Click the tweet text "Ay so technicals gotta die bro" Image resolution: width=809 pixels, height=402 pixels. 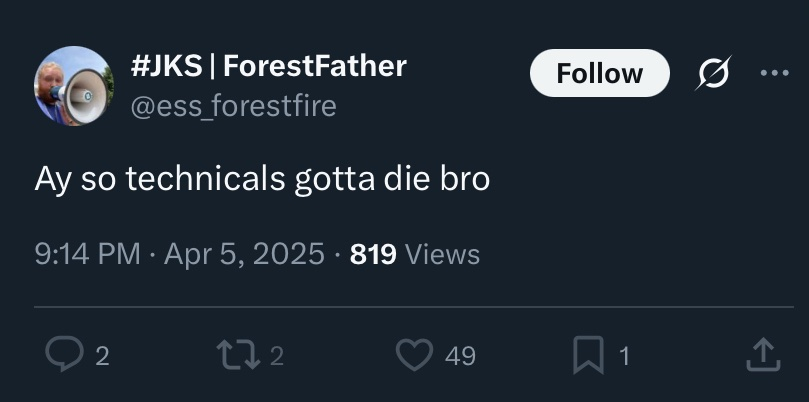pyautogui.click(x=262, y=180)
